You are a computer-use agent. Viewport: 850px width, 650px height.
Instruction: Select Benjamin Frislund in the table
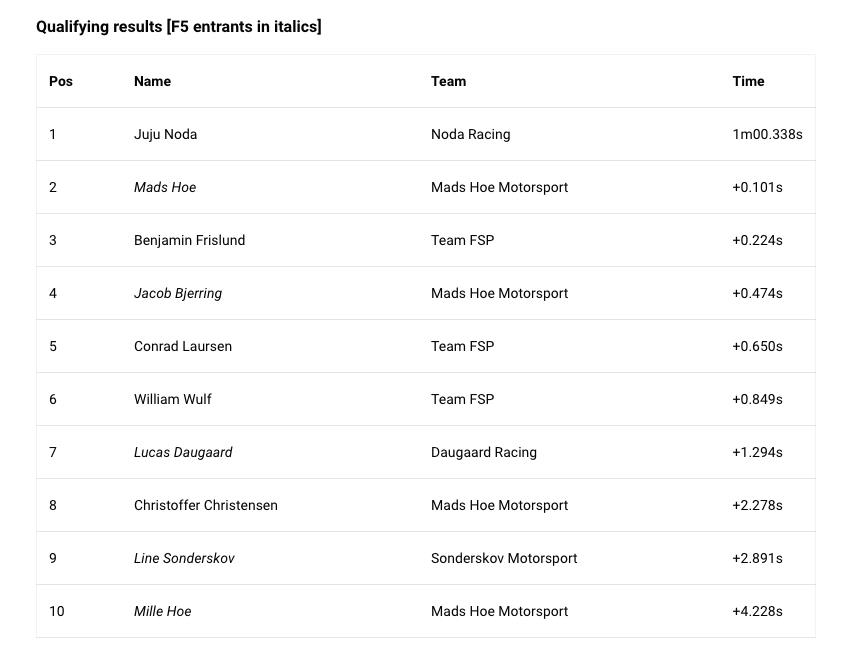click(x=189, y=240)
